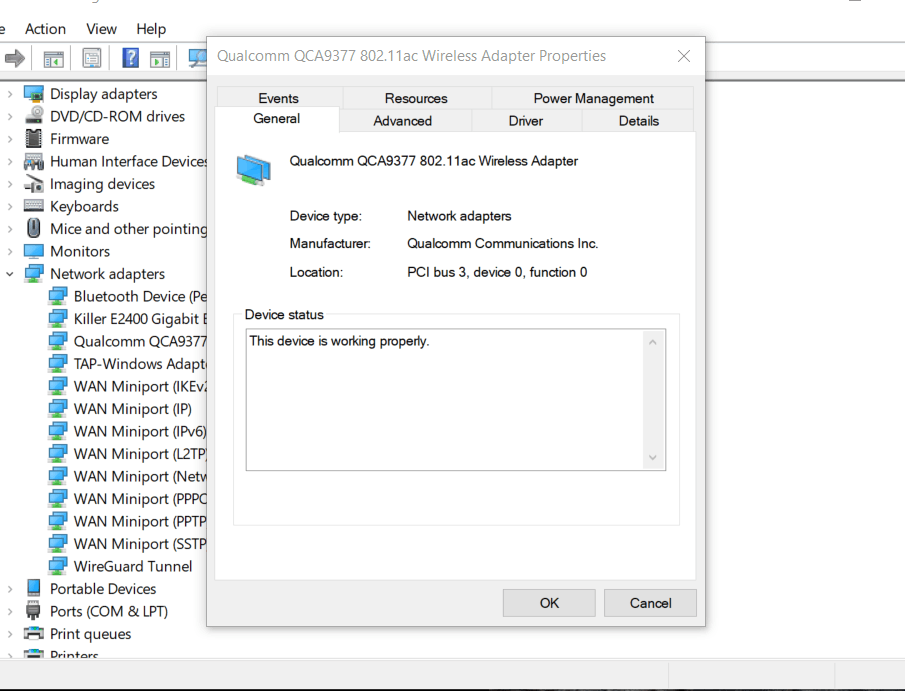Image resolution: width=905 pixels, height=691 pixels.
Task: Select WAN Miniport (PPTP) tree item
Action: point(140,521)
